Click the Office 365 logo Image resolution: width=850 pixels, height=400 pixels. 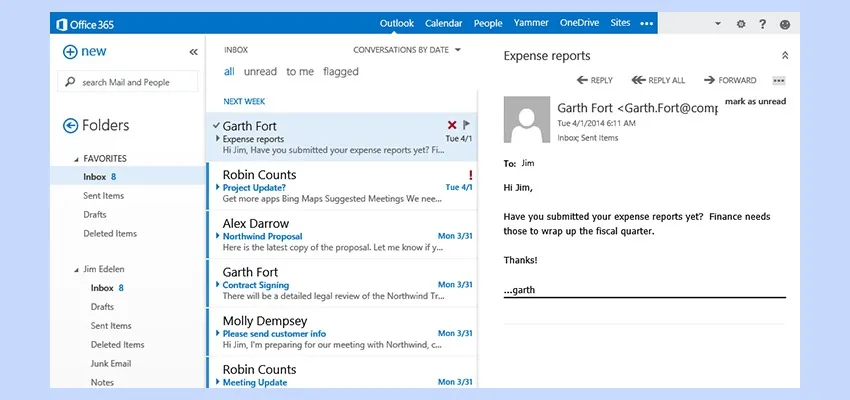(85, 24)
